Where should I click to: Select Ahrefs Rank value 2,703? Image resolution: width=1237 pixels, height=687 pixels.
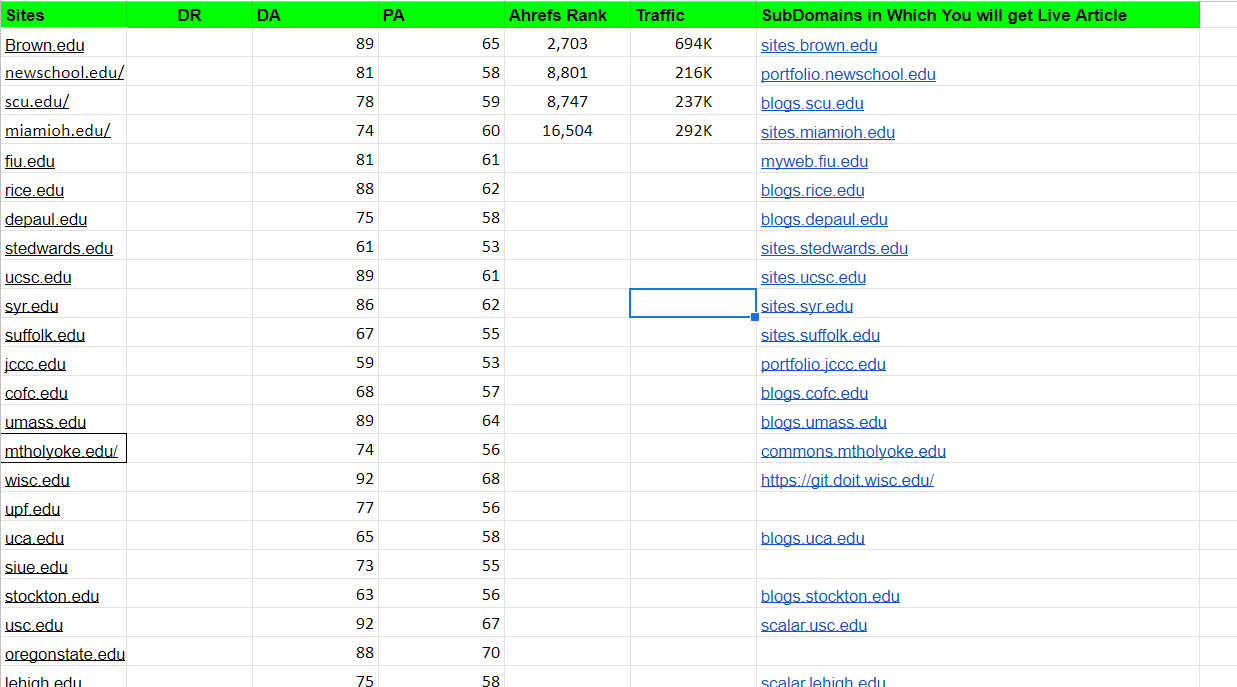pos(568,44)
